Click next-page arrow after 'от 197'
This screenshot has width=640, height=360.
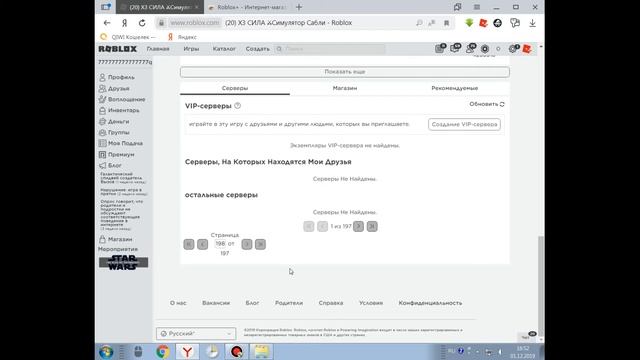pyautogui.click(x=247, y=244)
